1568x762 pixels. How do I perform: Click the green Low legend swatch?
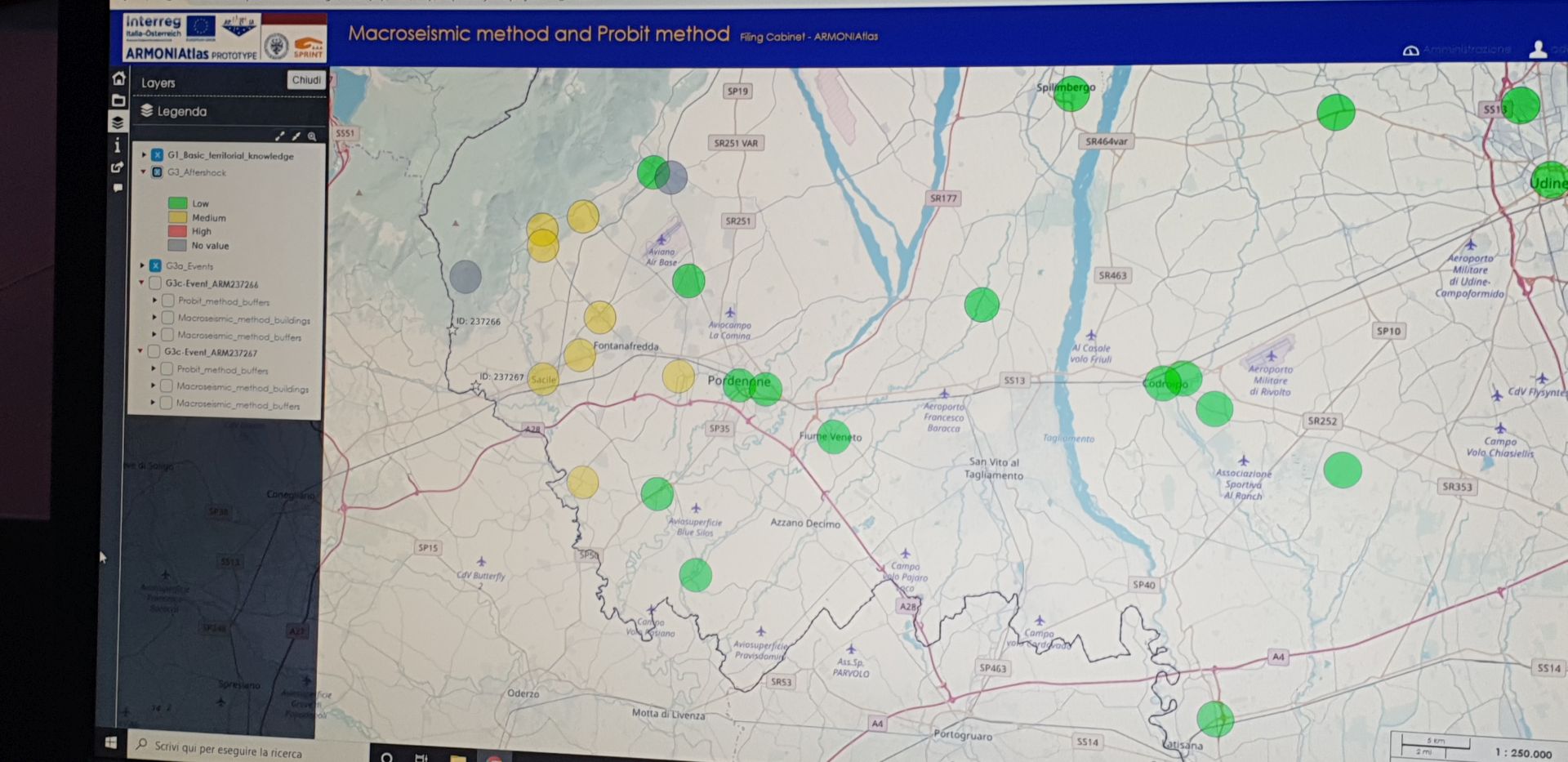177,203
